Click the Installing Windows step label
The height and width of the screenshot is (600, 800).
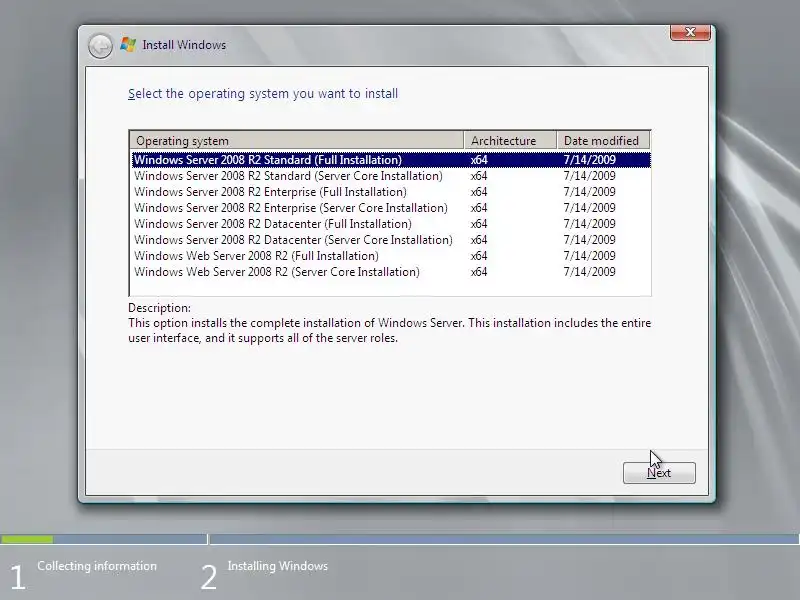click(278, 566)
